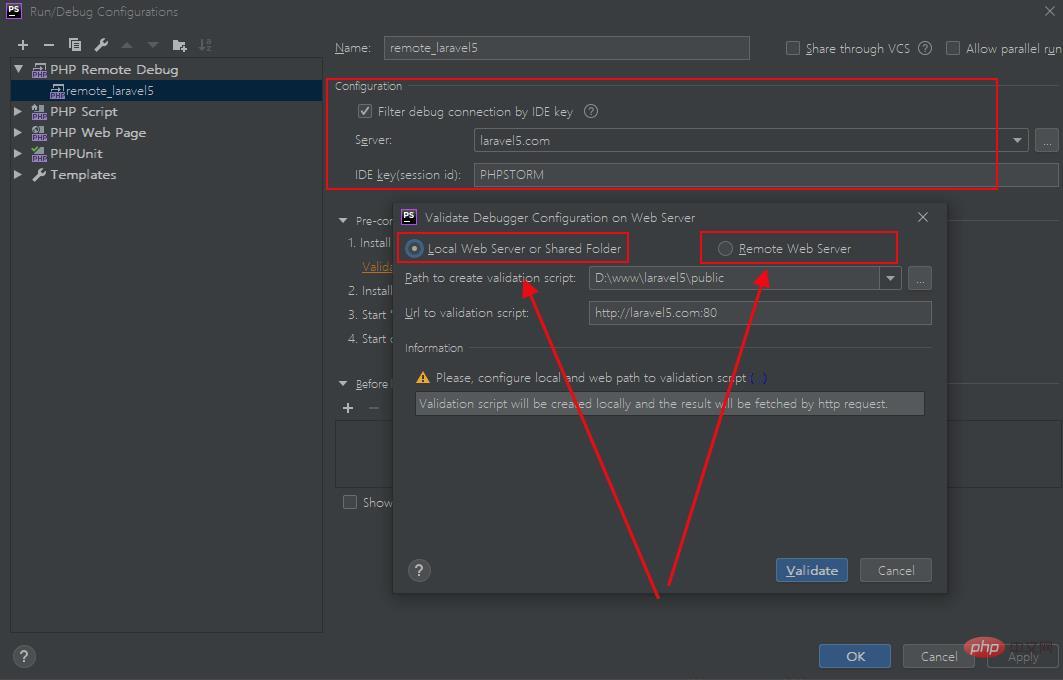Collapse PHP Remote Debug tree node
The height and width of the screenshot is (680, 1063).
pyautogui.click(x=19, y=69)
